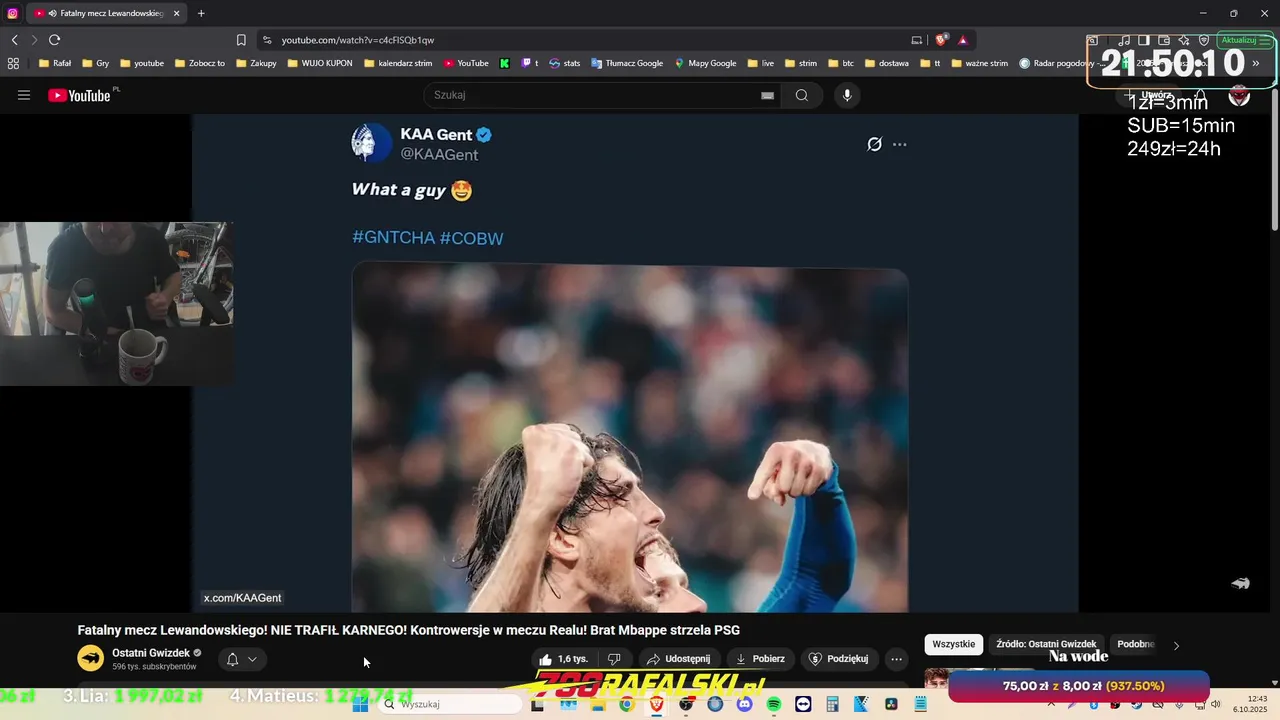Viewport: 1280px width, 720px height.
Task: Like the video with the thumbs-up button
Action: pyautogui.click(x=563, y=659)
